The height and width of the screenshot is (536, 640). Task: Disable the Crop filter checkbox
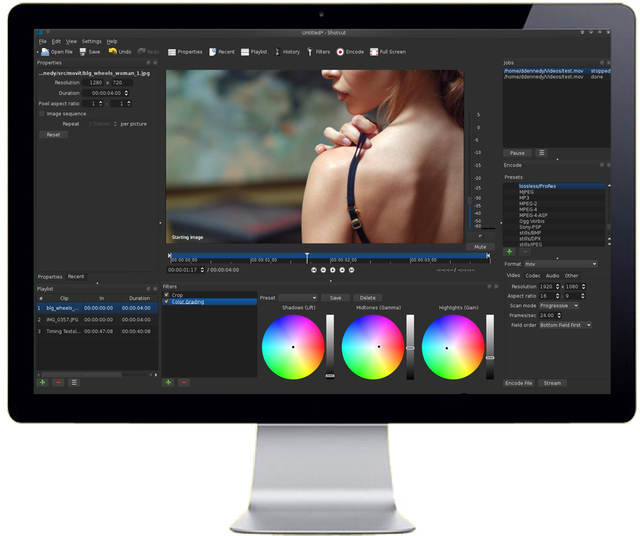pyautogui.click(x=167, y=294)
